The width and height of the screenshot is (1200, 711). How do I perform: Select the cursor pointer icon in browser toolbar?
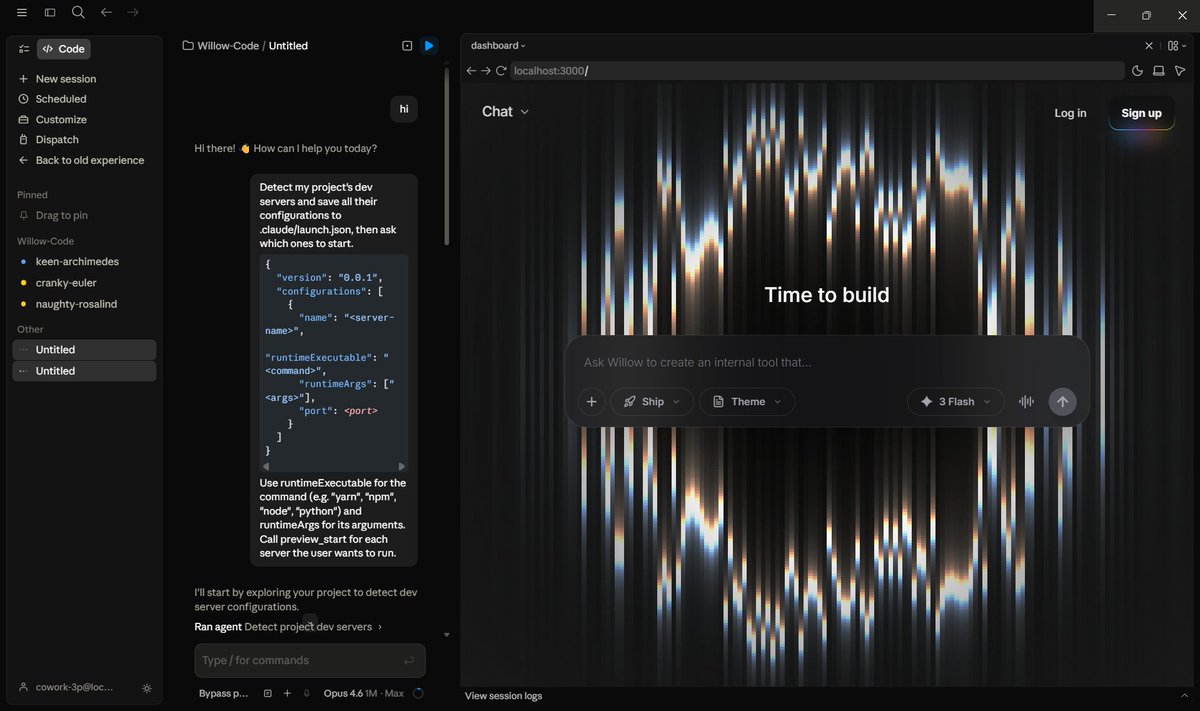pos(1180,71)
